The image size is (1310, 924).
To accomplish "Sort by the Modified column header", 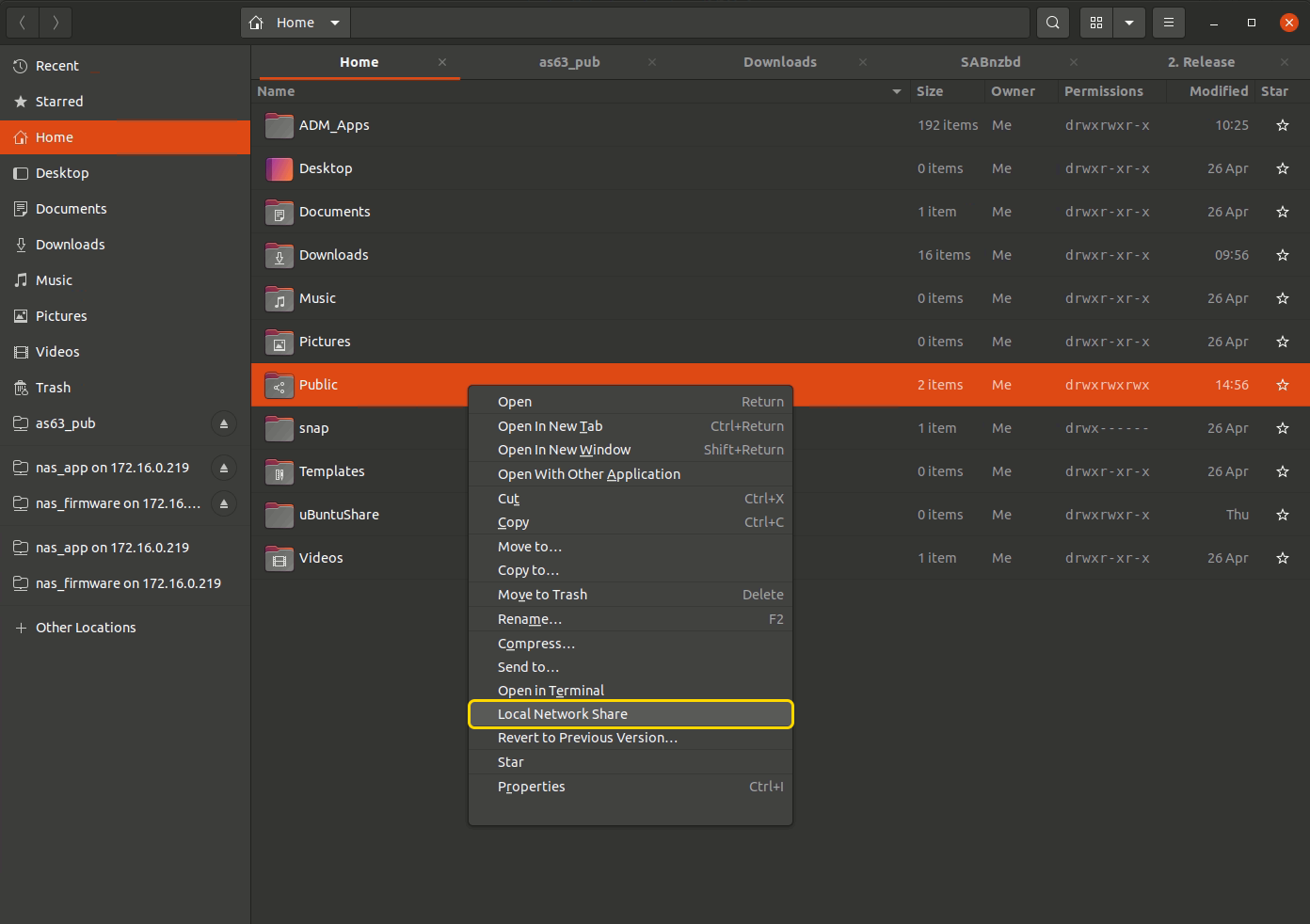I will coord(1210,91).
